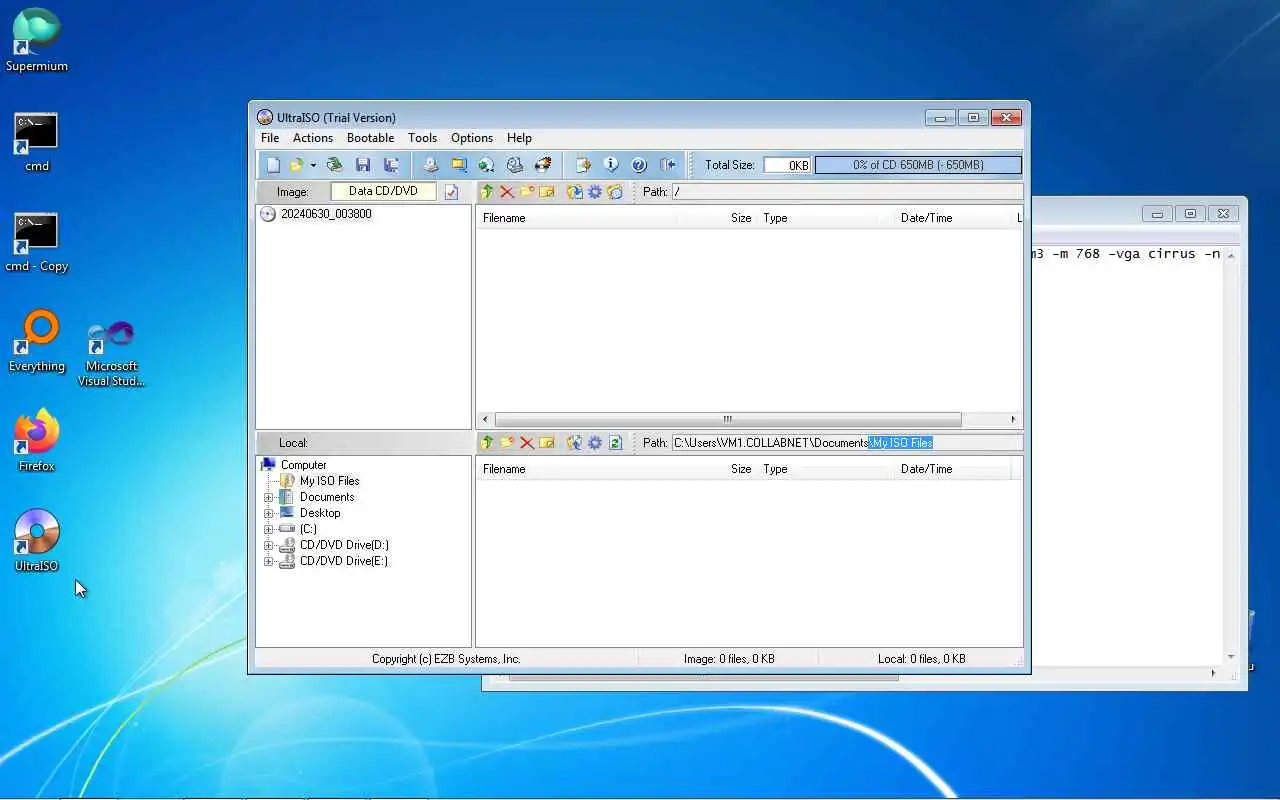Viewport: 1280px width, 800px height.
Task: Click the 0% of CD 650MB capacity bar
Action: [918, 165]
